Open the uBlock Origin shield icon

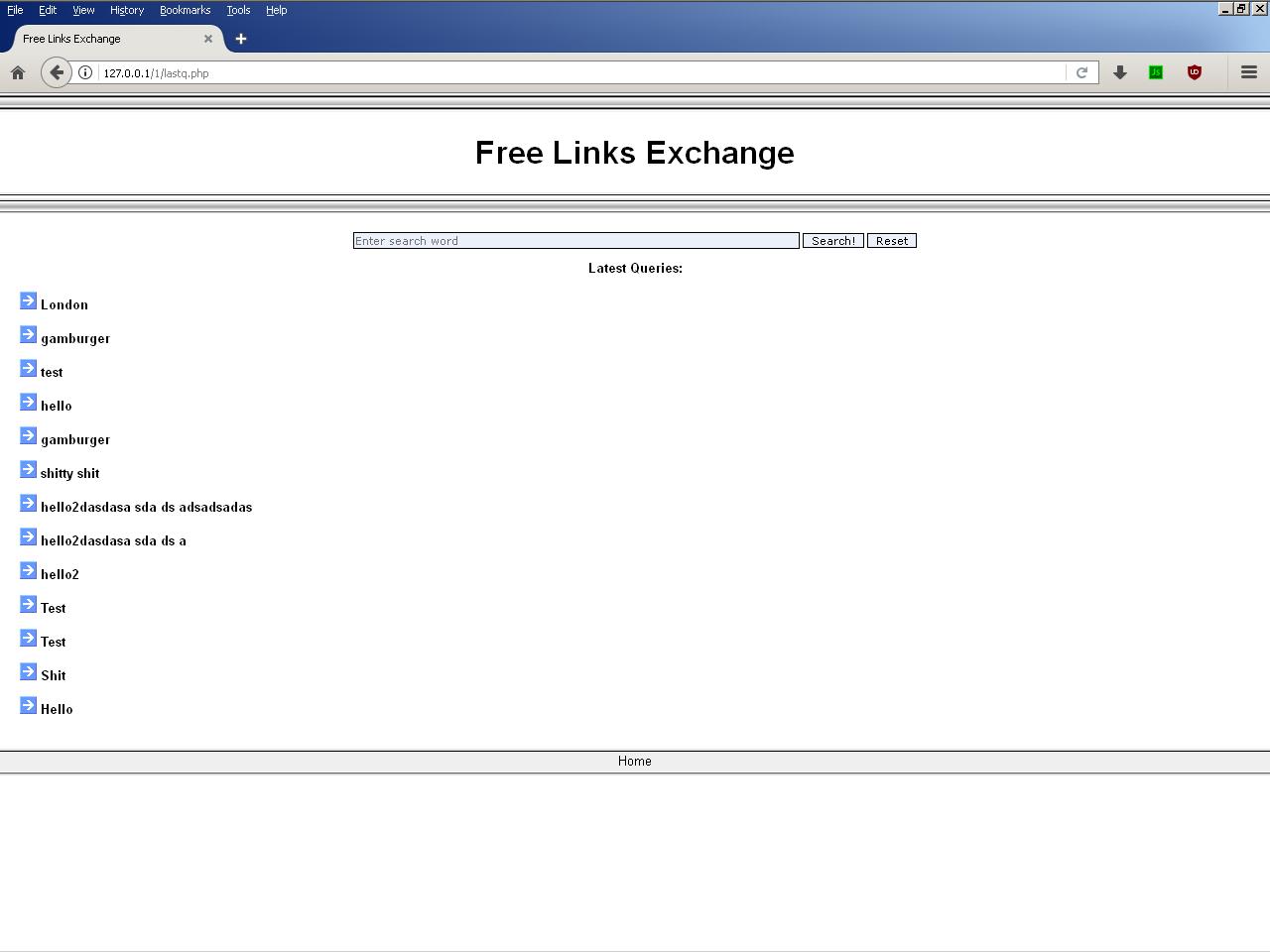click(1195, 72)
